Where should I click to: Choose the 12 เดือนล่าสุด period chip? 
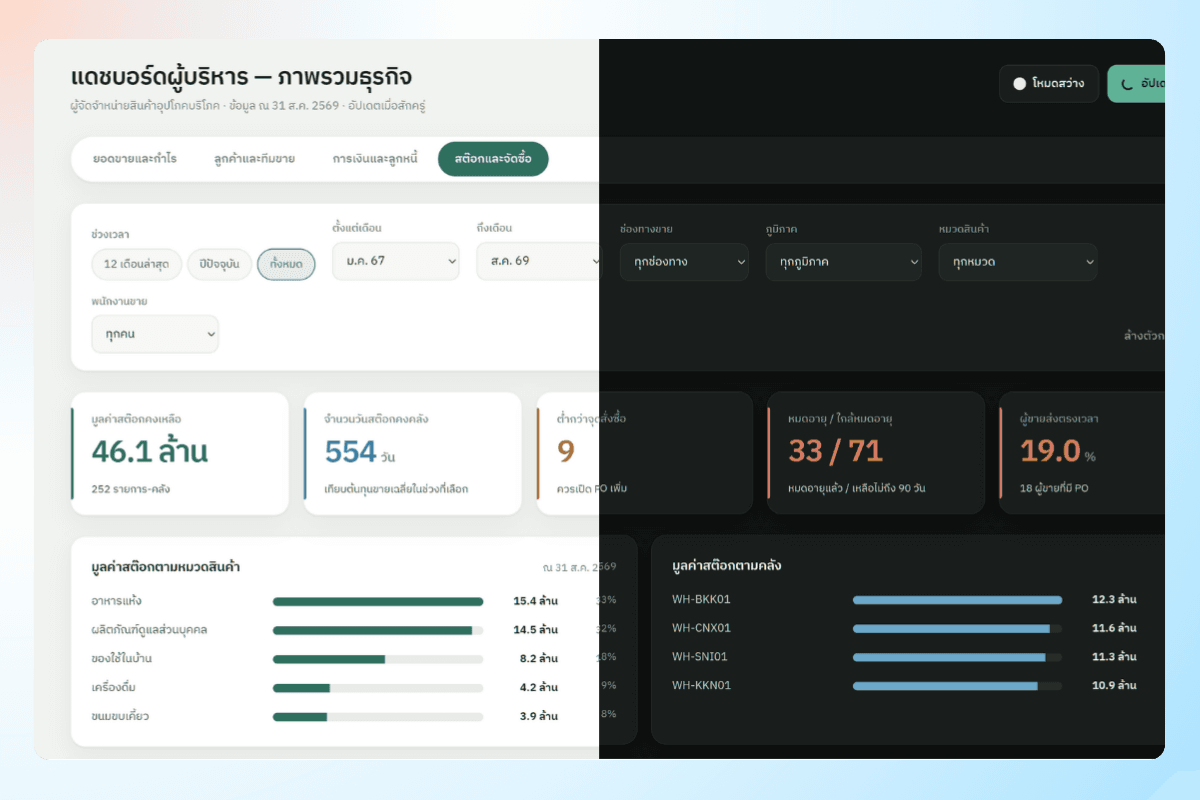(136, 264)
